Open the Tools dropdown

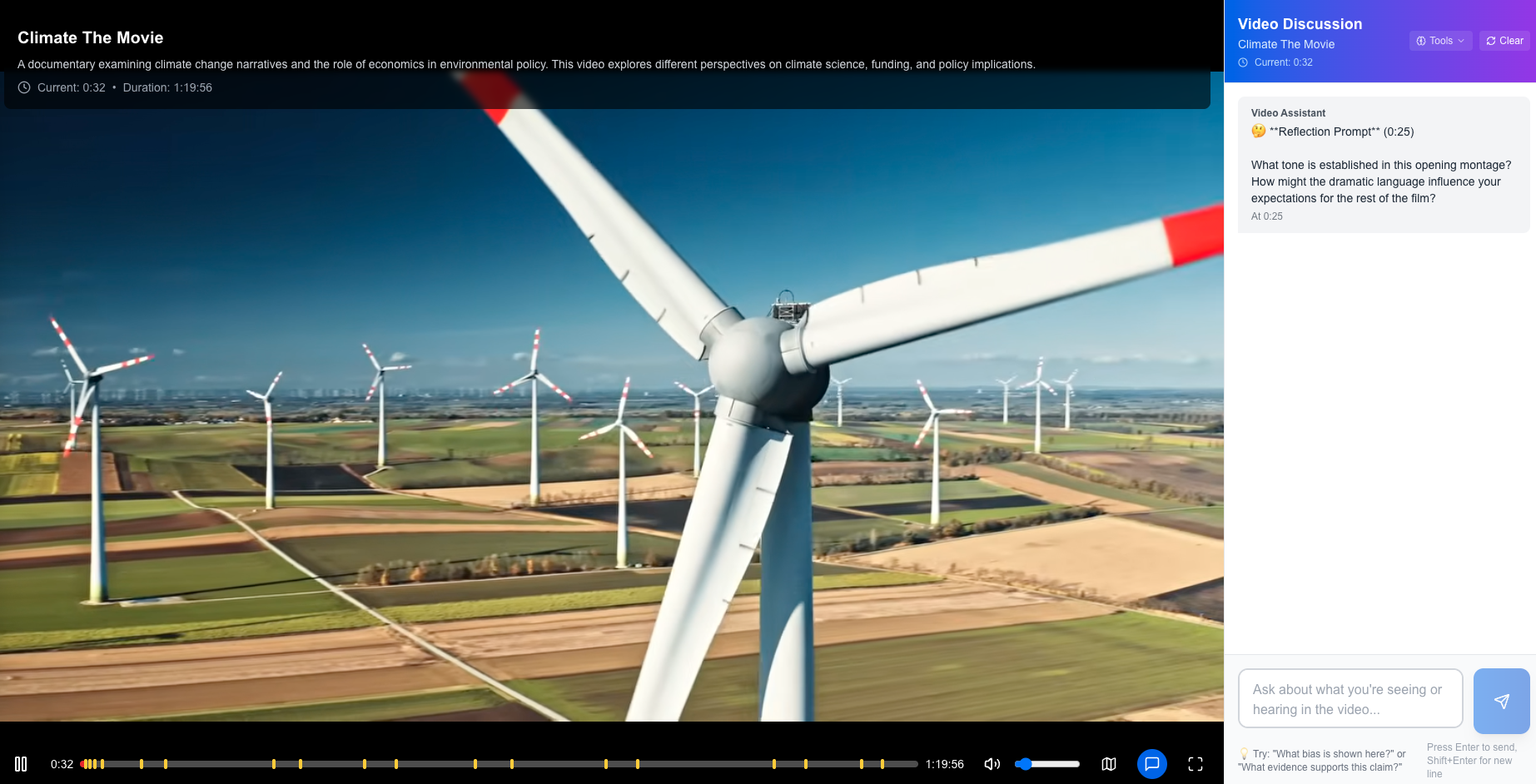click(x=1440, y=41)
